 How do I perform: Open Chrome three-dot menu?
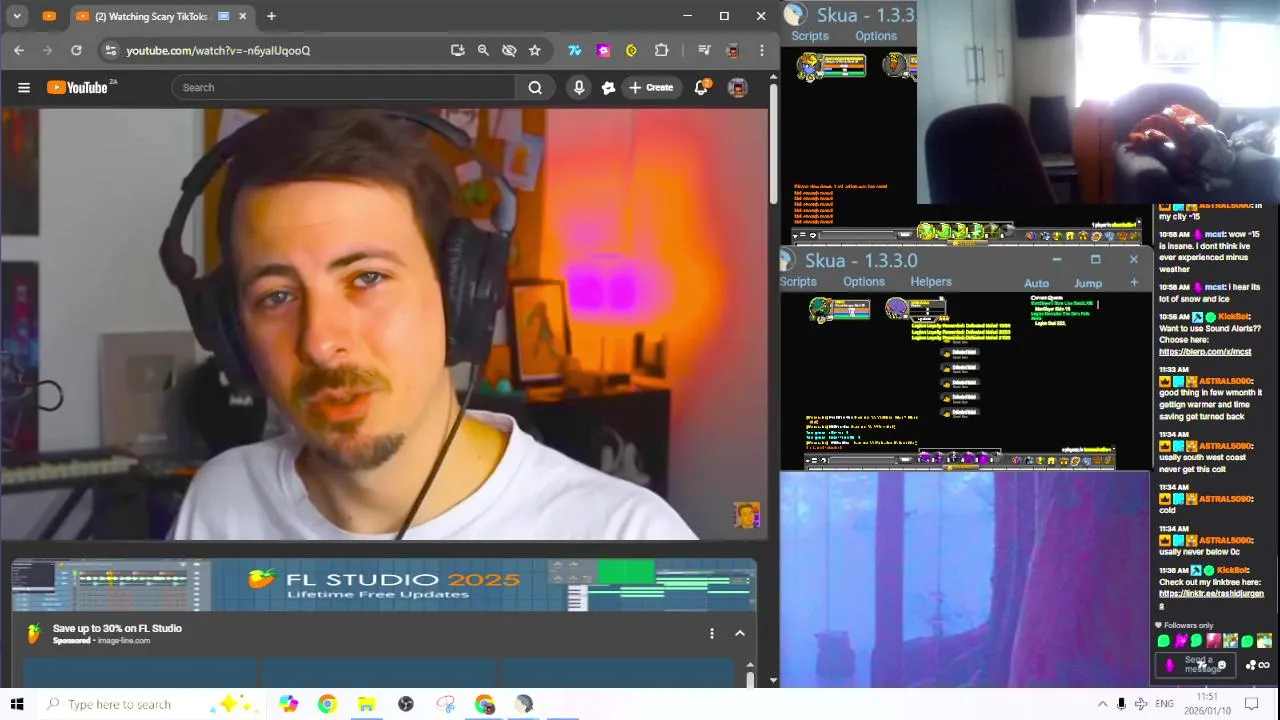(x=761, y=50)
